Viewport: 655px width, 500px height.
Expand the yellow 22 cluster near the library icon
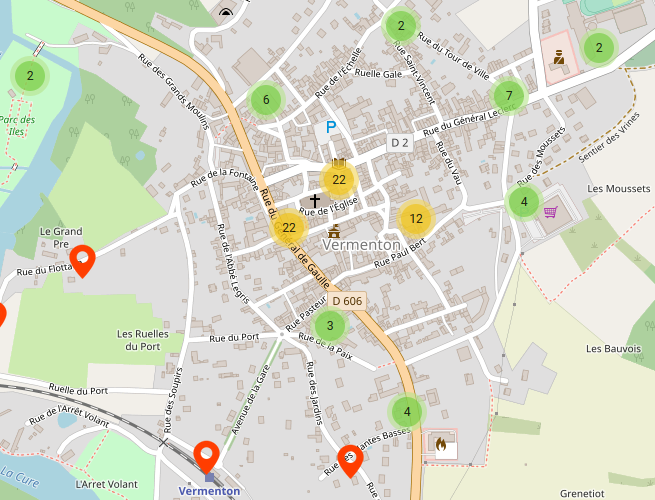pos(339,180)
